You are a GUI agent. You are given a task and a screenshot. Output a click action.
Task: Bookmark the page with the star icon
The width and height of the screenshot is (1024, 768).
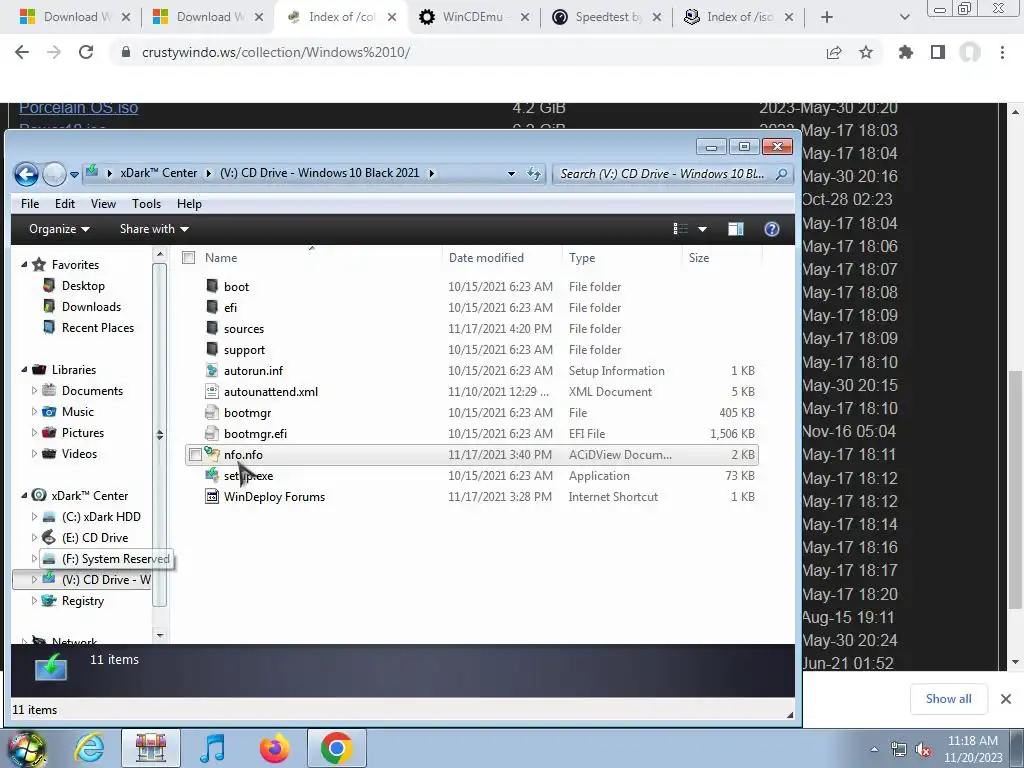click(x=866, y=52)
